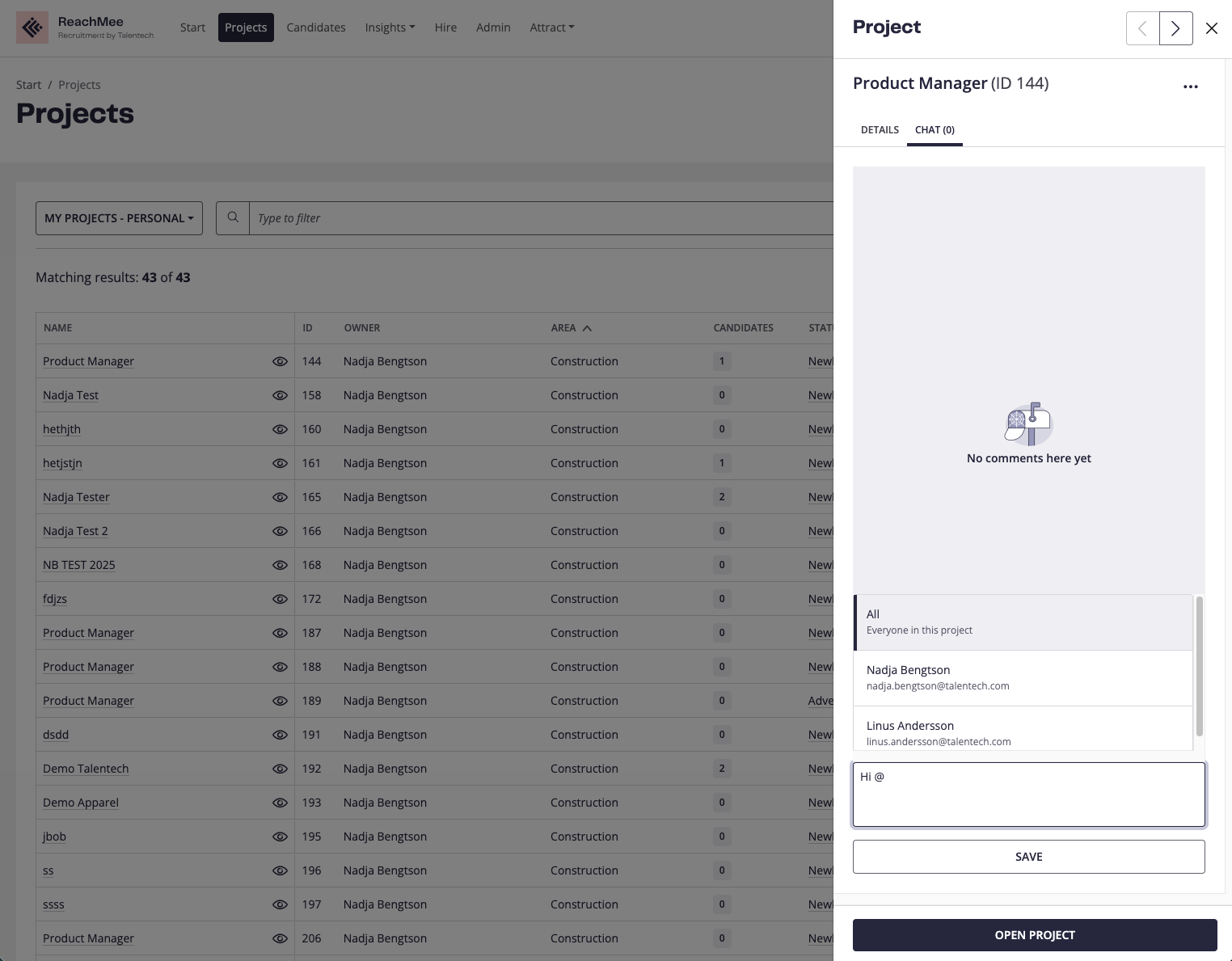Click the ReachMee logo icon
Screen dimensions: 1232x961
tap(32, 28)
